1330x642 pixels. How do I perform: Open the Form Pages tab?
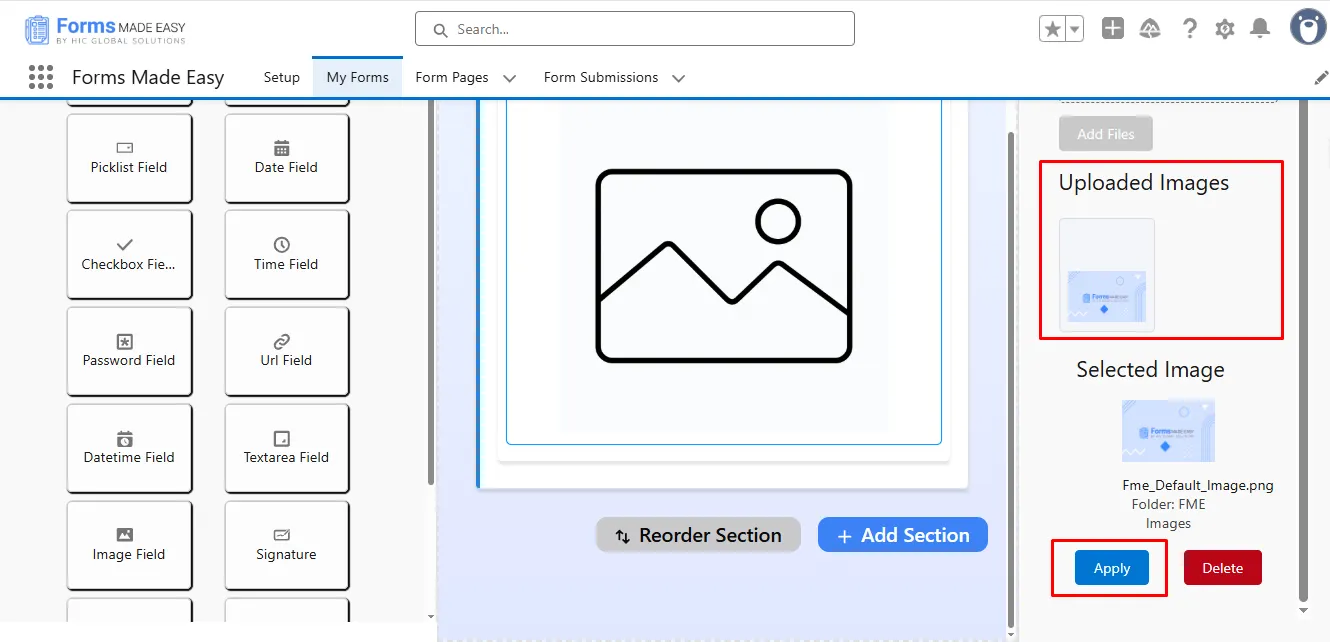coord(452,77)
